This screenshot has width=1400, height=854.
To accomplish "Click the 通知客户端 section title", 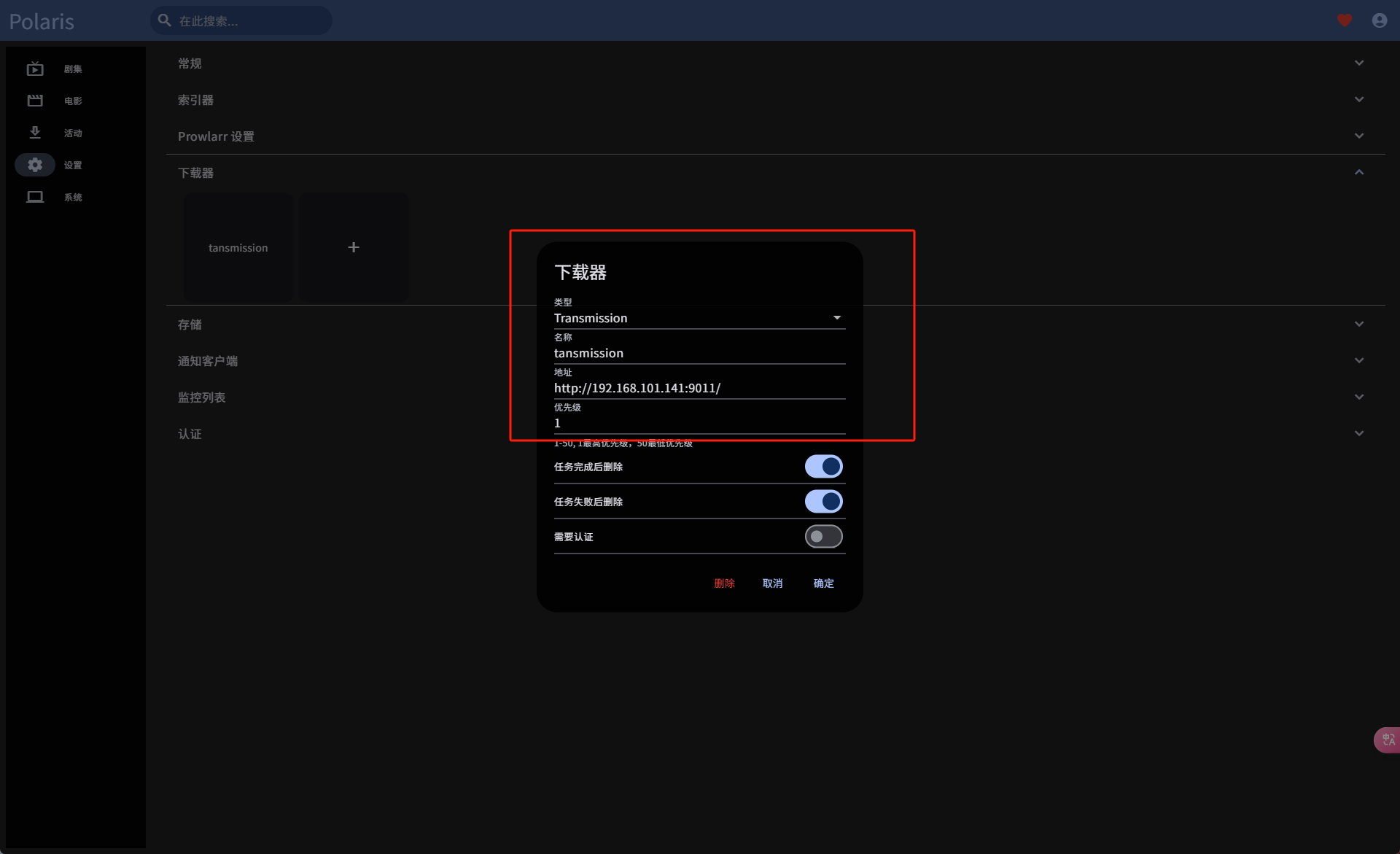I will tap(208, 361).
